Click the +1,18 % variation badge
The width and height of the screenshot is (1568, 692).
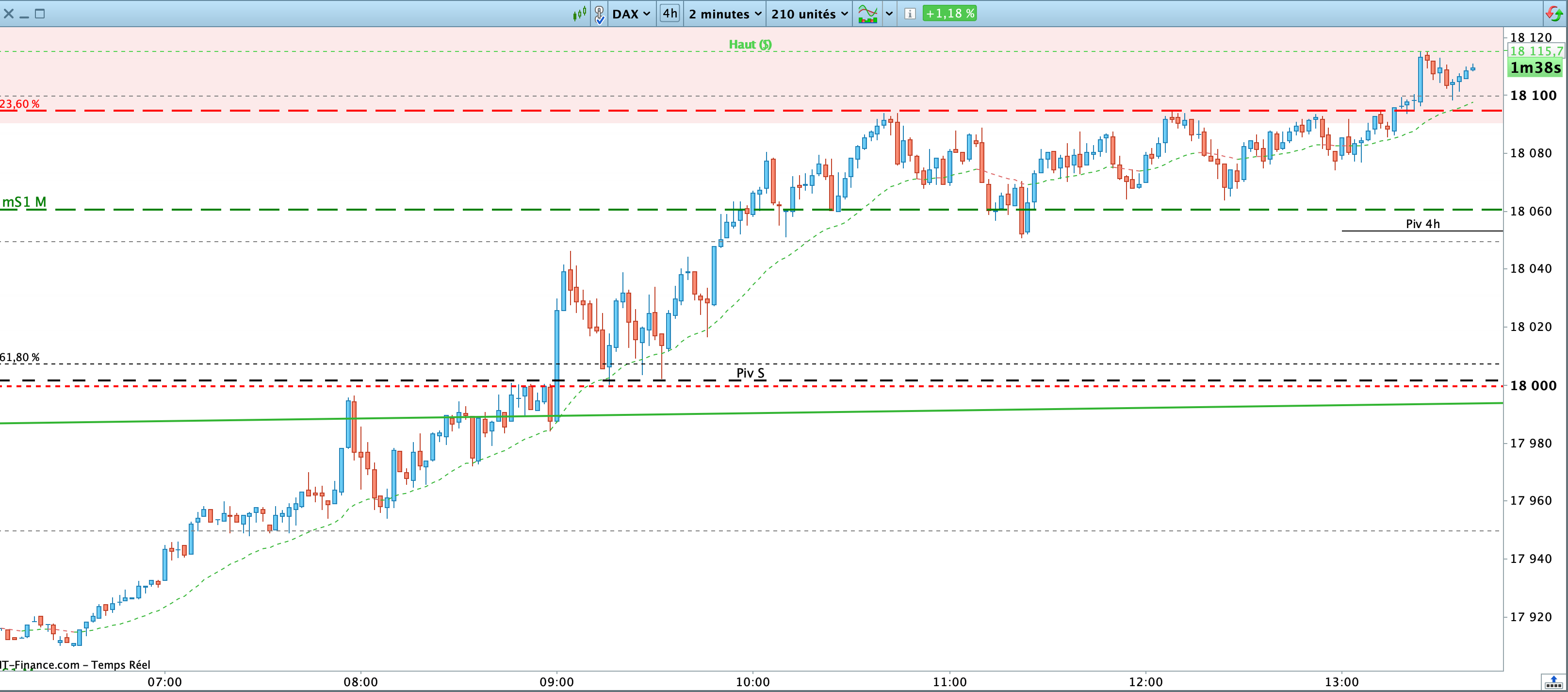pyautogui.click(x=949, y=14)
